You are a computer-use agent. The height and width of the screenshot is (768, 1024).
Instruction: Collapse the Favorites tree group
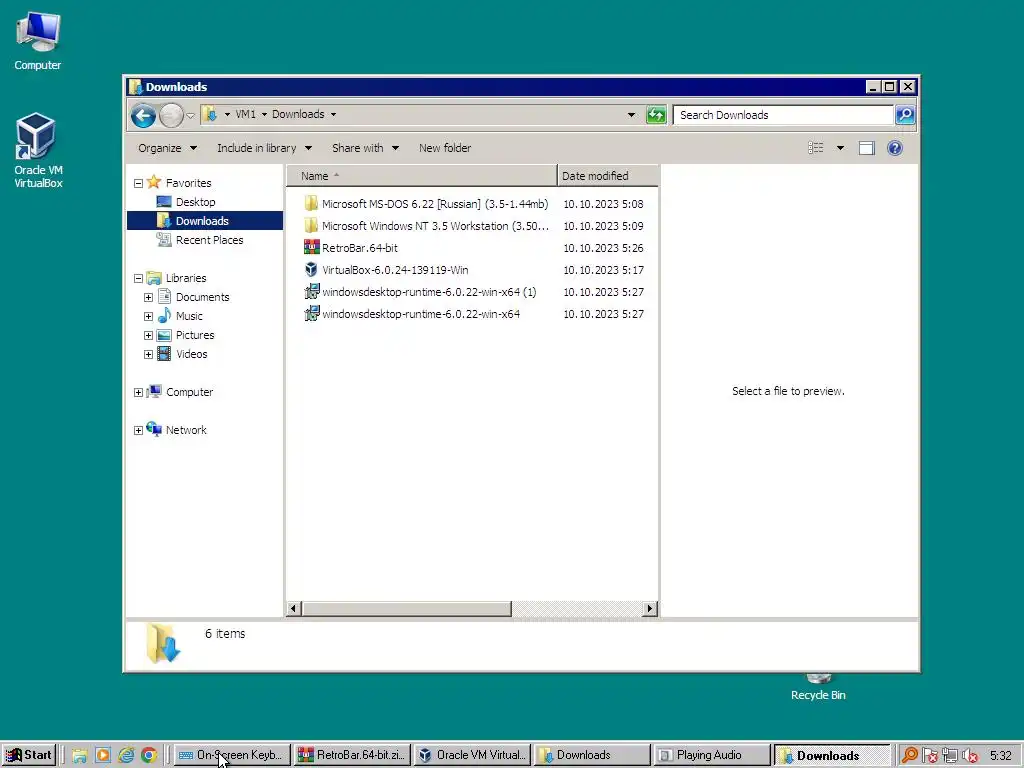[x=138, y=184]
